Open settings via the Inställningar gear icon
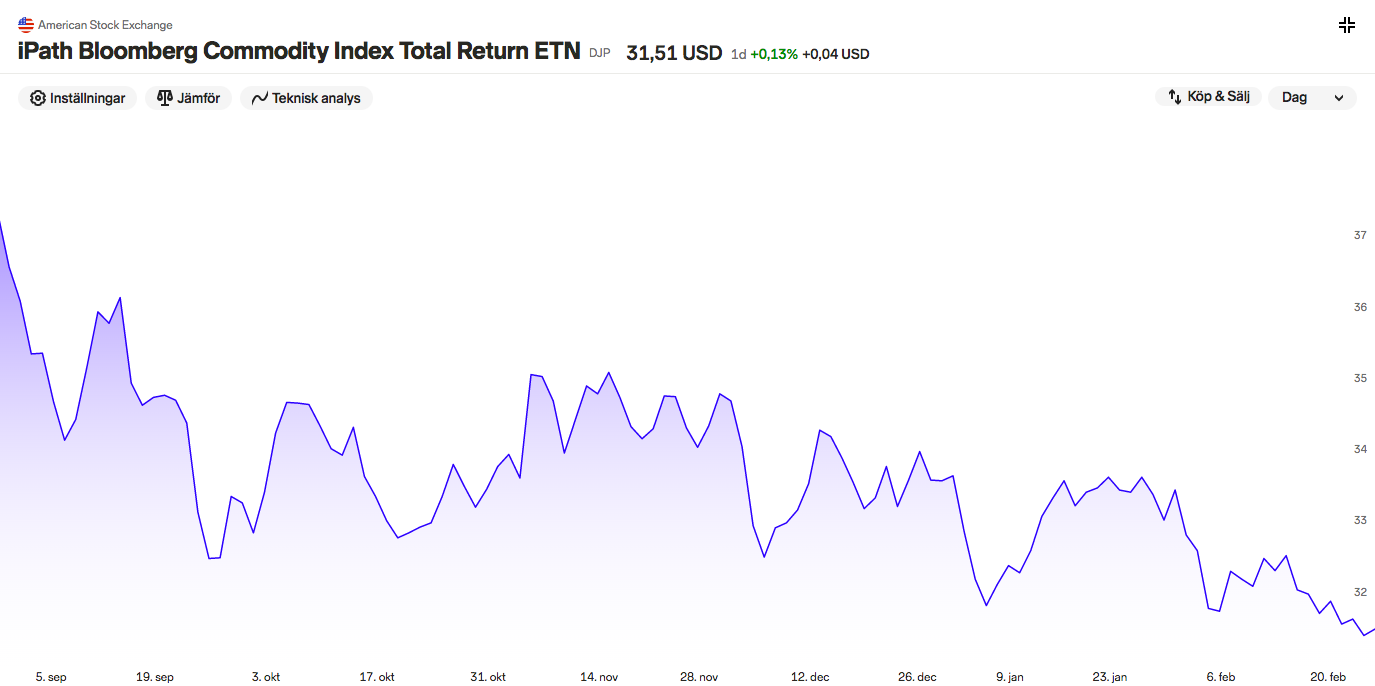Screen dimensions: 1375x686 click(38, 98)
